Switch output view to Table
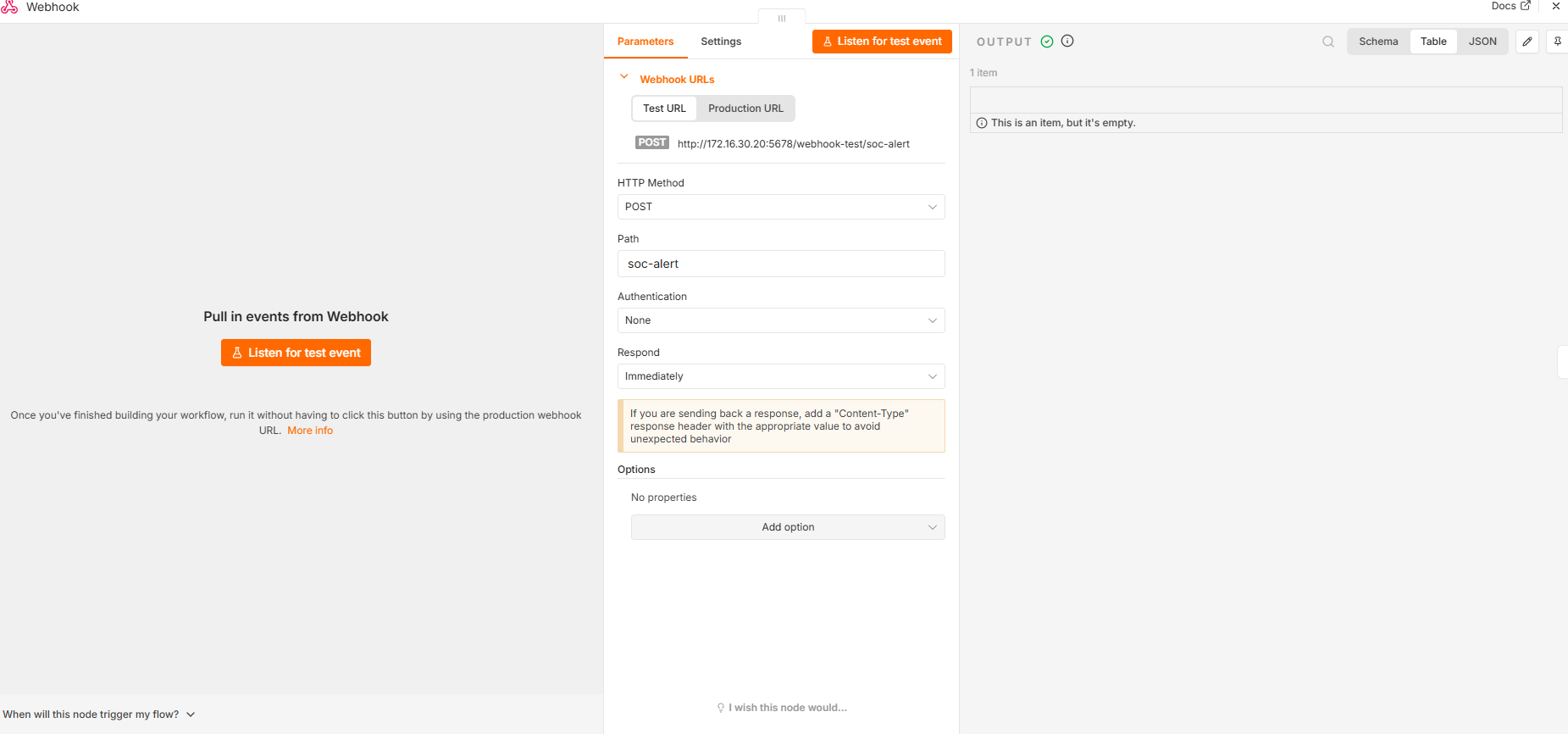The height and width of the screenshot is (734, 1568). coord(1433,42)
